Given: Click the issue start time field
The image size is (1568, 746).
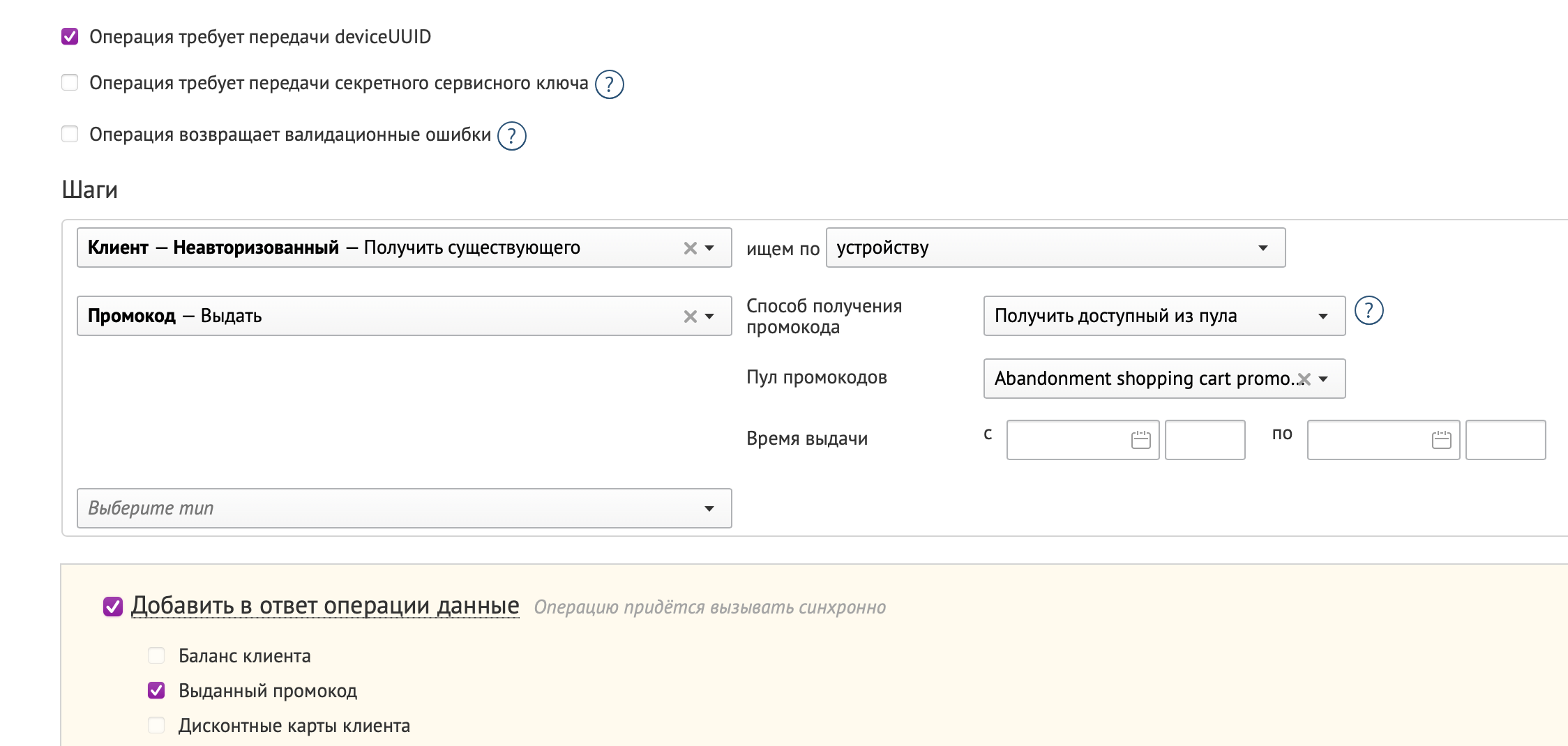Looking at the screenshot, I should point(1205,440).
